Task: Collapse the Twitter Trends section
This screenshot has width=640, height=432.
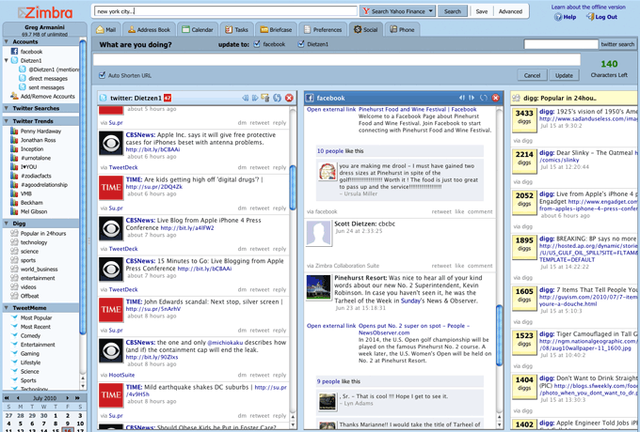Action: point(7,121)
